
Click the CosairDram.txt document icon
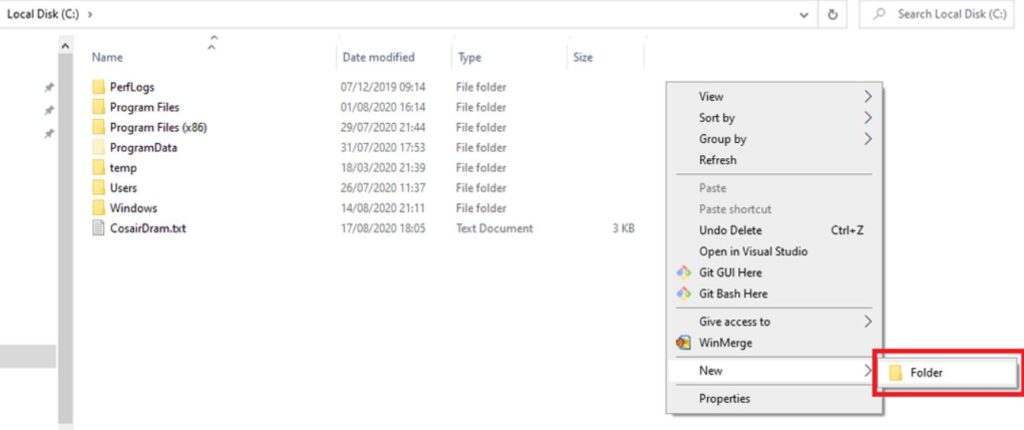point(98,229)
